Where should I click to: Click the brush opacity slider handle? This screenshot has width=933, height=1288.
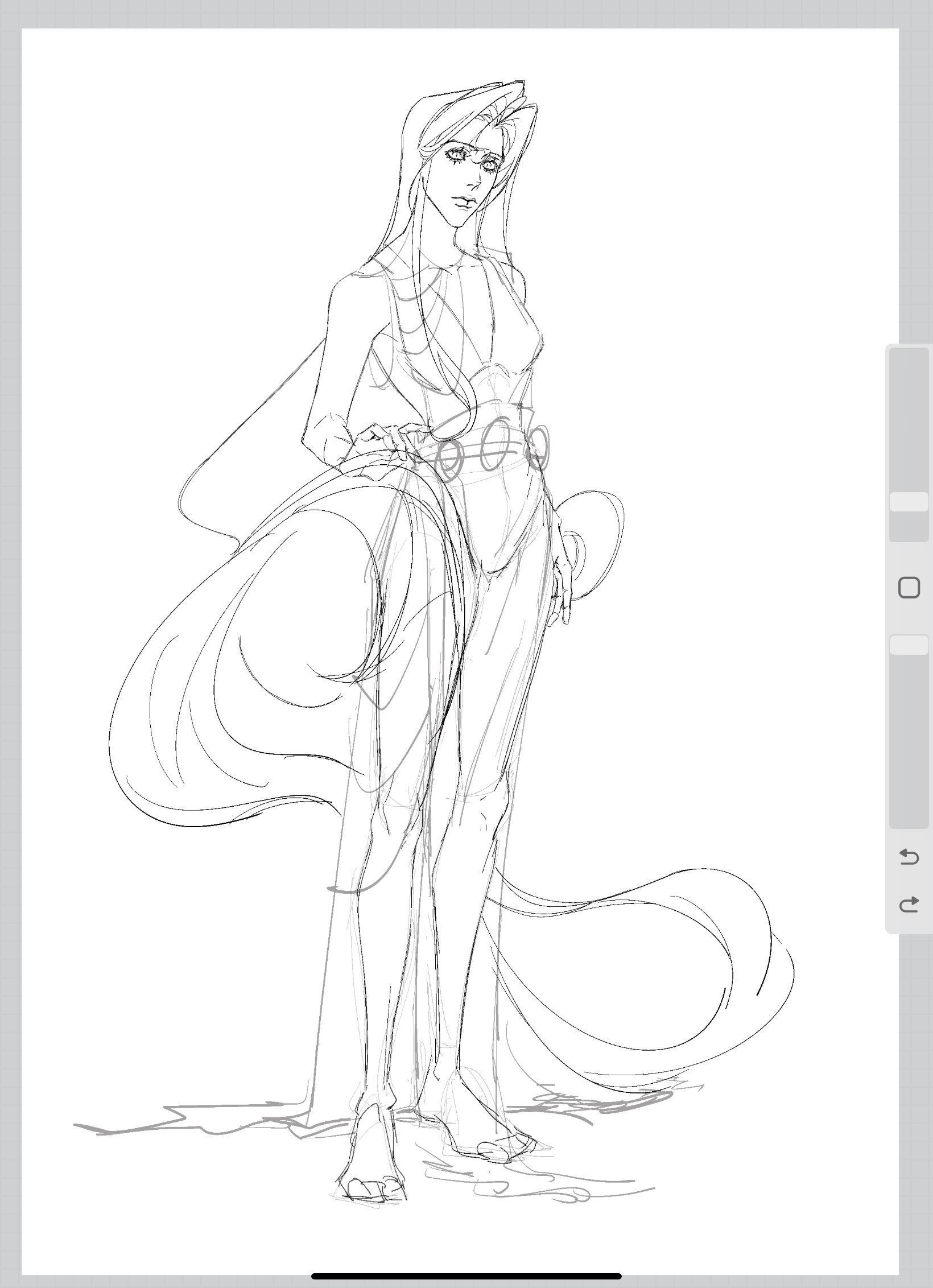(x=909, y=645)
